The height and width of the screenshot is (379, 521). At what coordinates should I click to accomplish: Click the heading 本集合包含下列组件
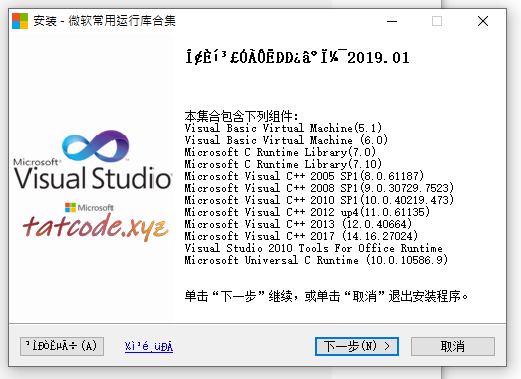pos(241,116)
